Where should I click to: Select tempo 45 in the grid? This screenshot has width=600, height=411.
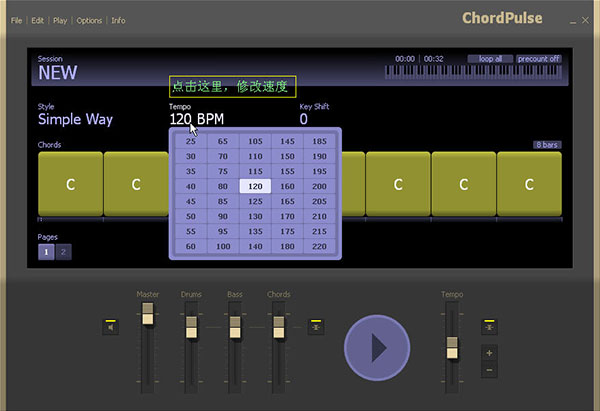coord(191,201)
